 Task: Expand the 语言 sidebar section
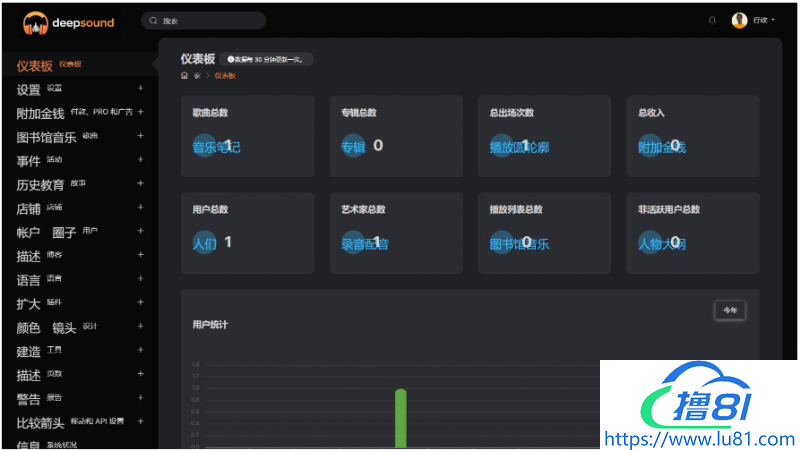pos(140,279)
